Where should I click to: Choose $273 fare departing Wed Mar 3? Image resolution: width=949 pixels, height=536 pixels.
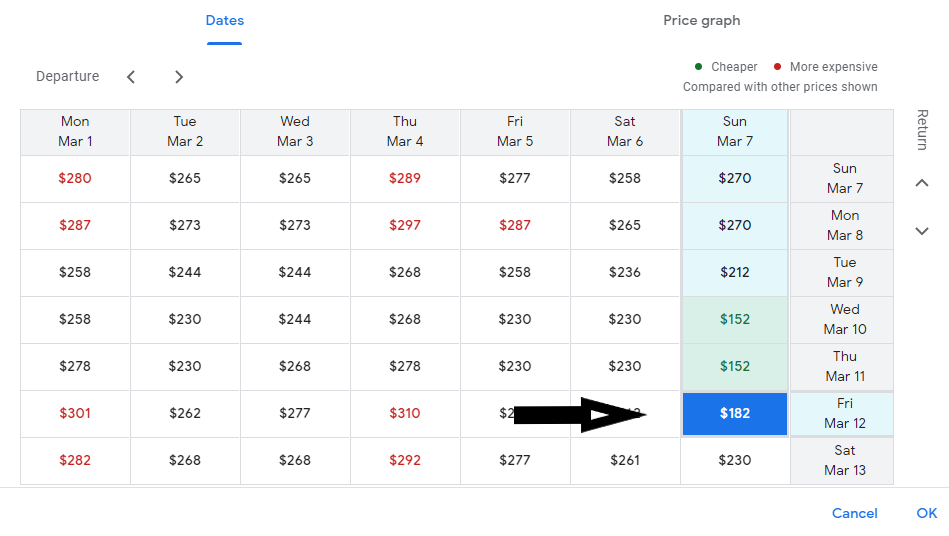coord(295,225)
